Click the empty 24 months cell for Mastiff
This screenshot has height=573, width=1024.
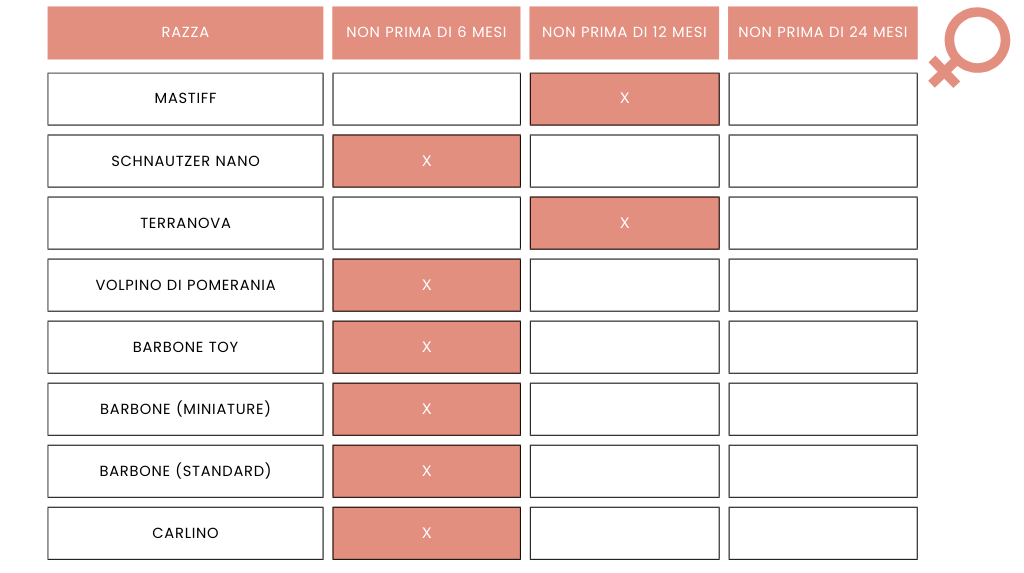click(822, 99)
